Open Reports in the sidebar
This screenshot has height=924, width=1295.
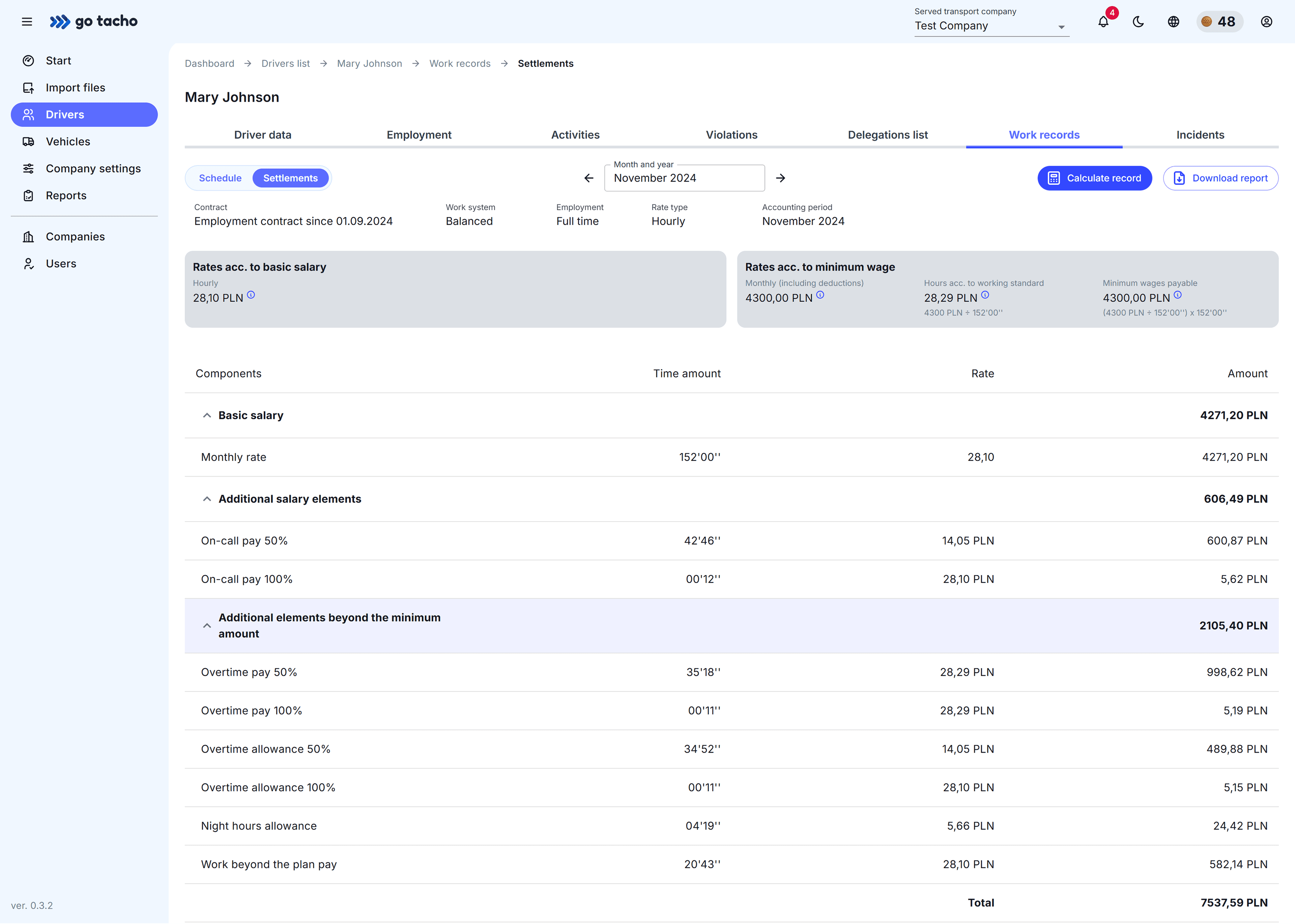tap(84, 196)
